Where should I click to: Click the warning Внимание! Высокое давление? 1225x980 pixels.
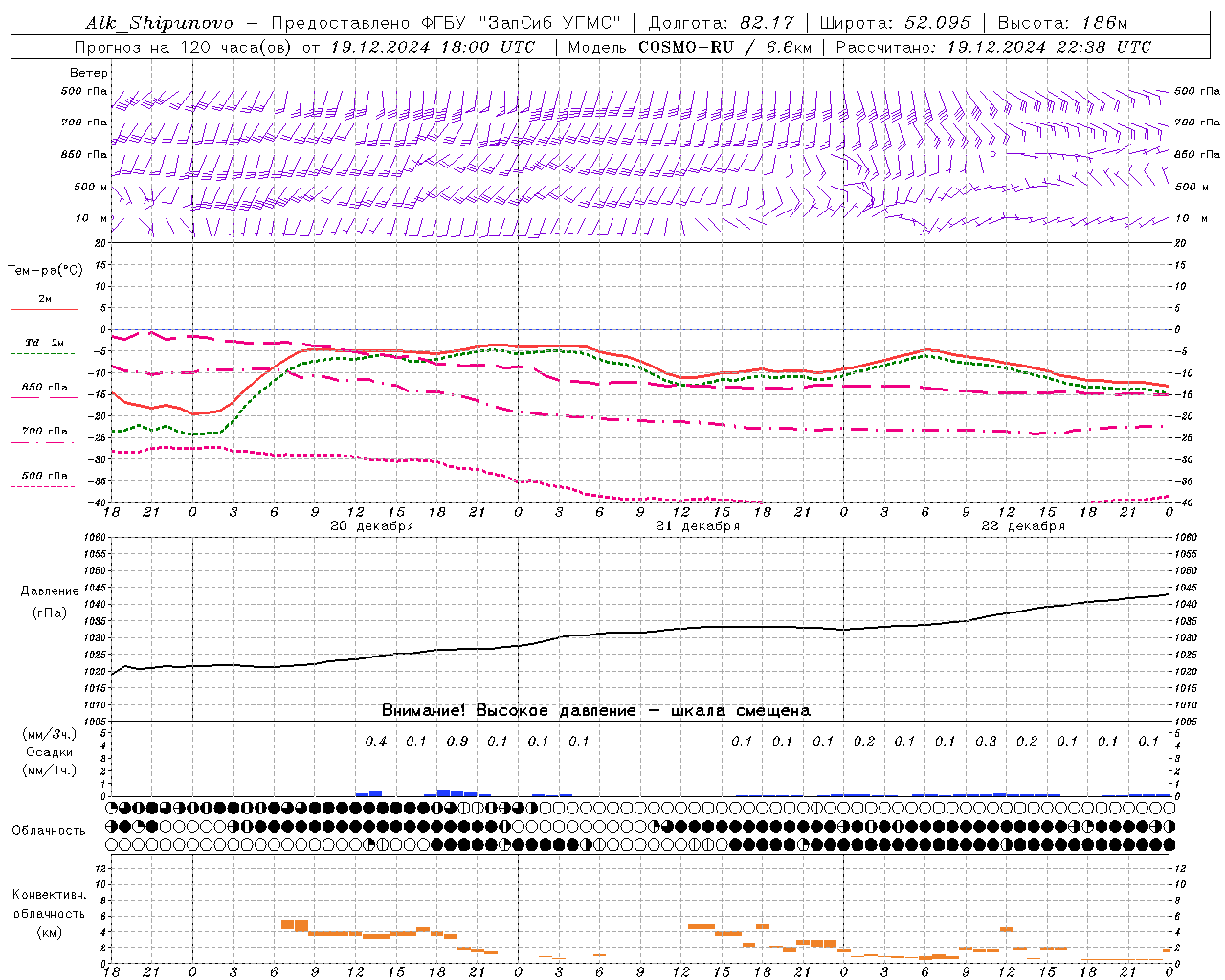click(509, 711)
